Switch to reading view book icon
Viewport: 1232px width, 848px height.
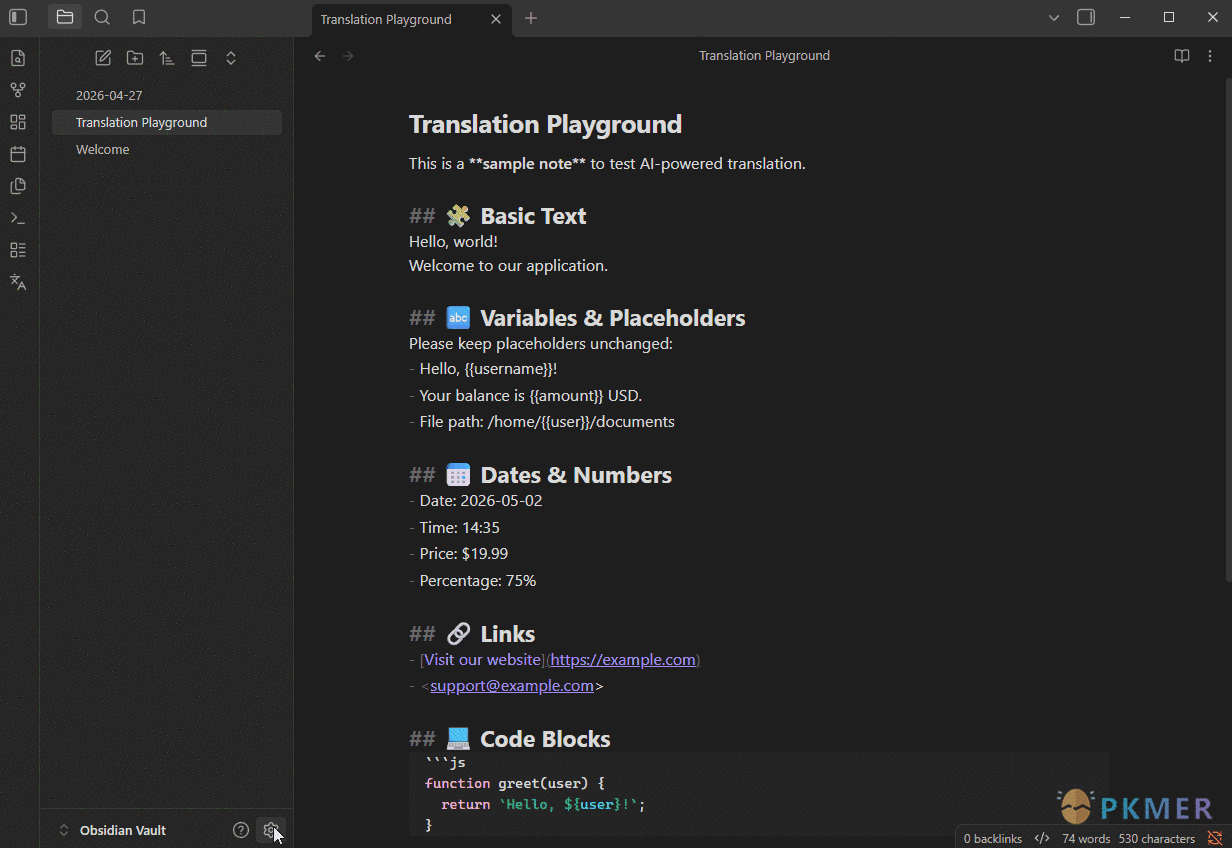click(x=1182, y=56)
